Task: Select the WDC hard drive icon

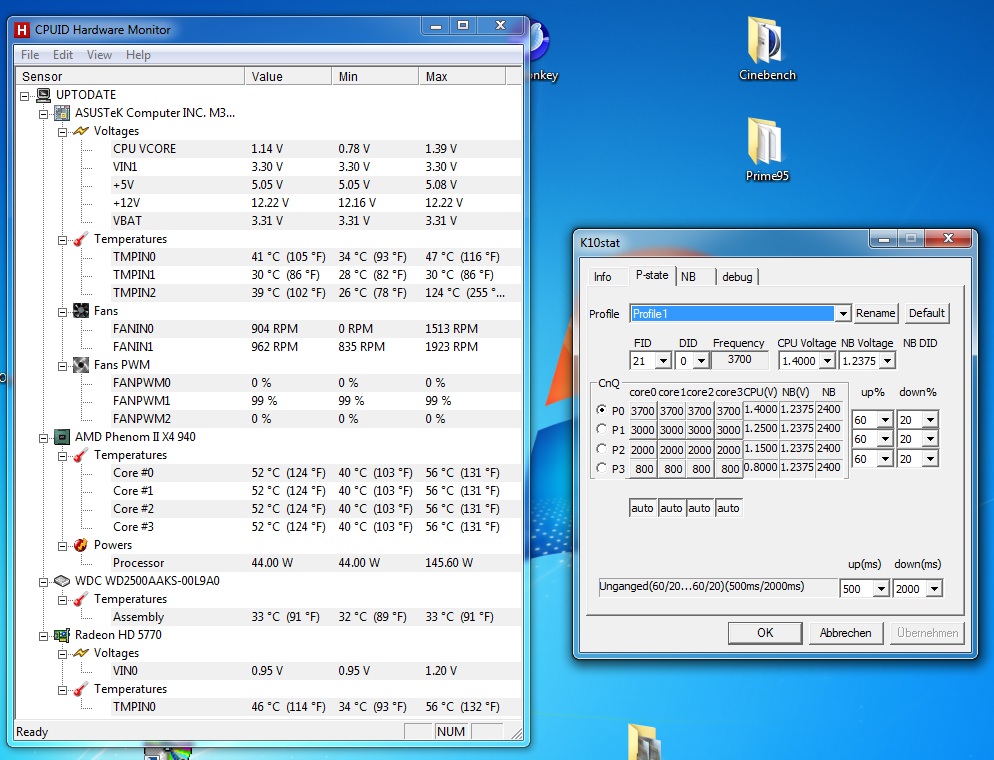Action: pos(61,581)
